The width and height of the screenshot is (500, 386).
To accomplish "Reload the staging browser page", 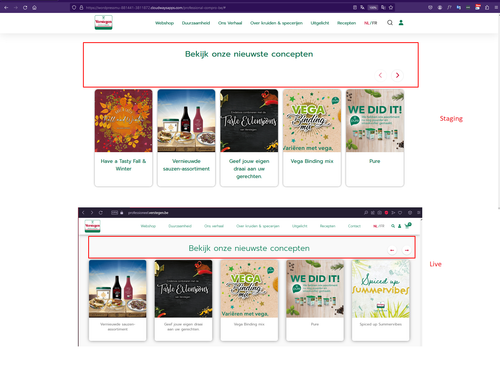I will pyautogui.click(x=25, y=7).
